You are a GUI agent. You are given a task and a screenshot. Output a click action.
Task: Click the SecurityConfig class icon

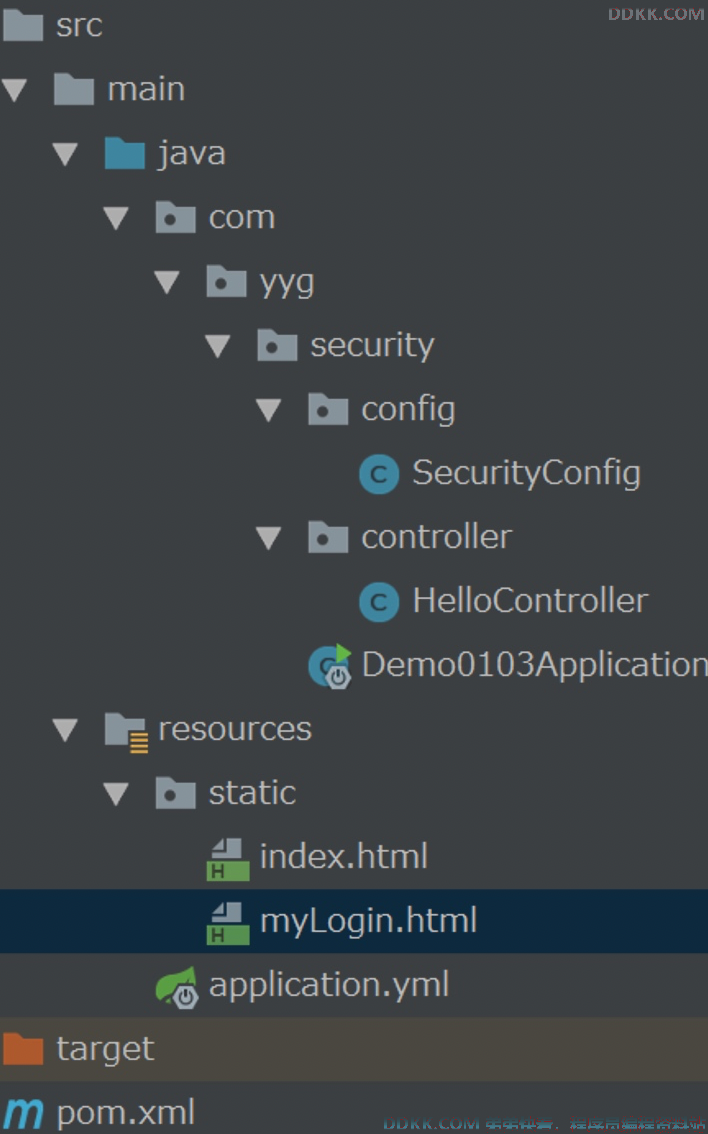379,474
